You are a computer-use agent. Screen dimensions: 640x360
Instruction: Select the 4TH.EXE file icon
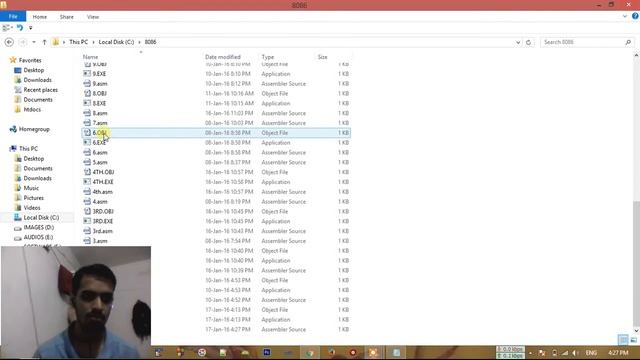click(x=87, y=182)
